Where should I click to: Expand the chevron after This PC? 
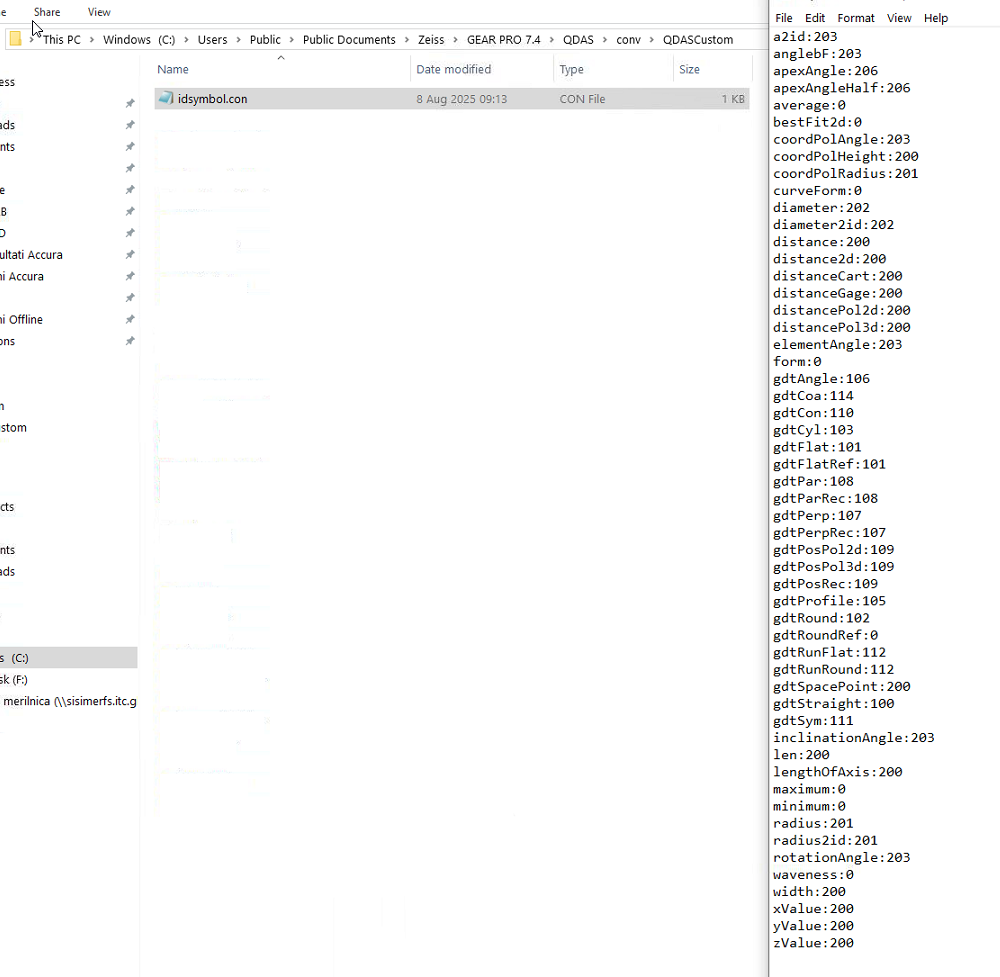pos(92,40)
